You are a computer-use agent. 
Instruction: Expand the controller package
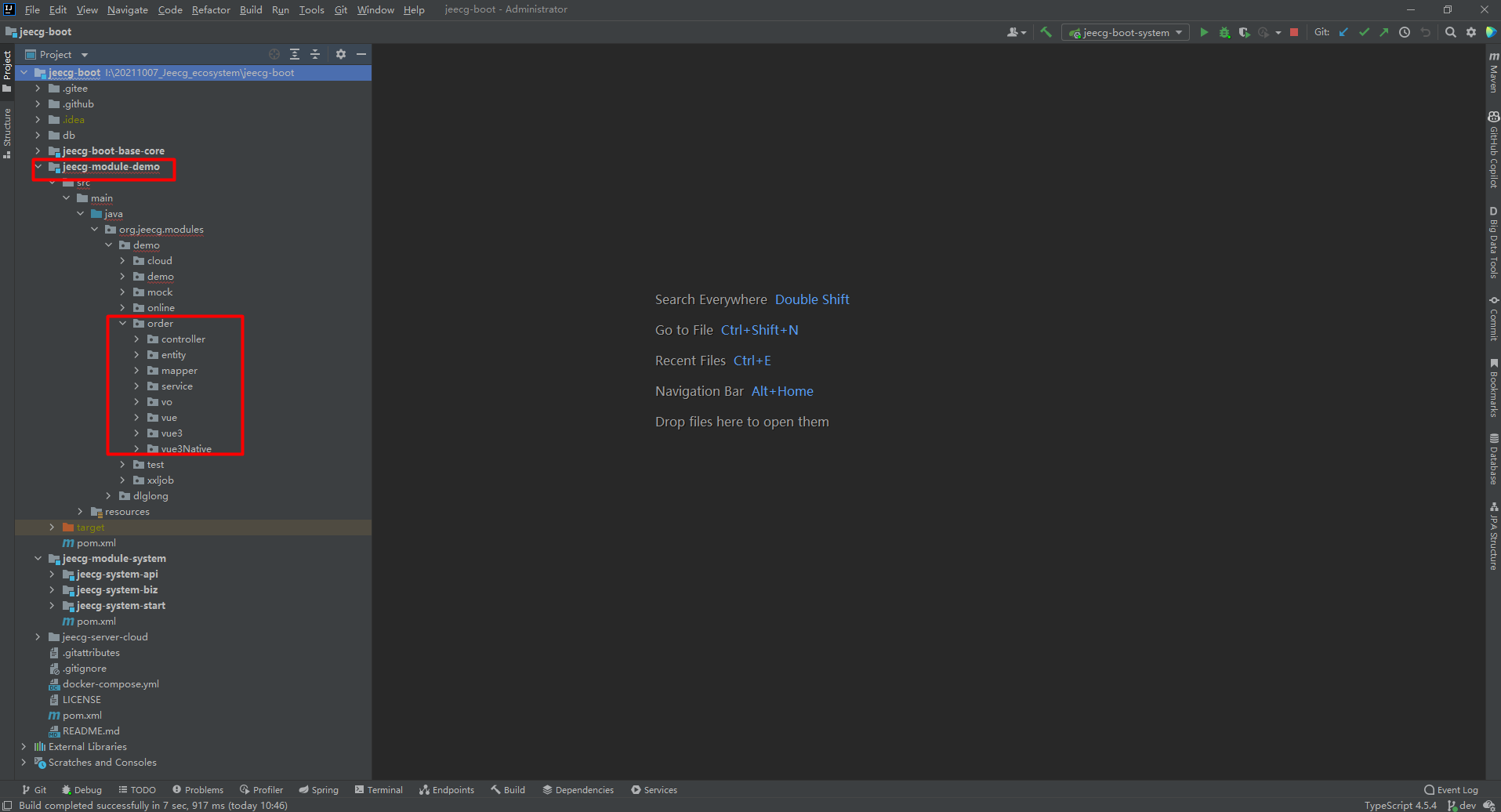tap(136, 339)
